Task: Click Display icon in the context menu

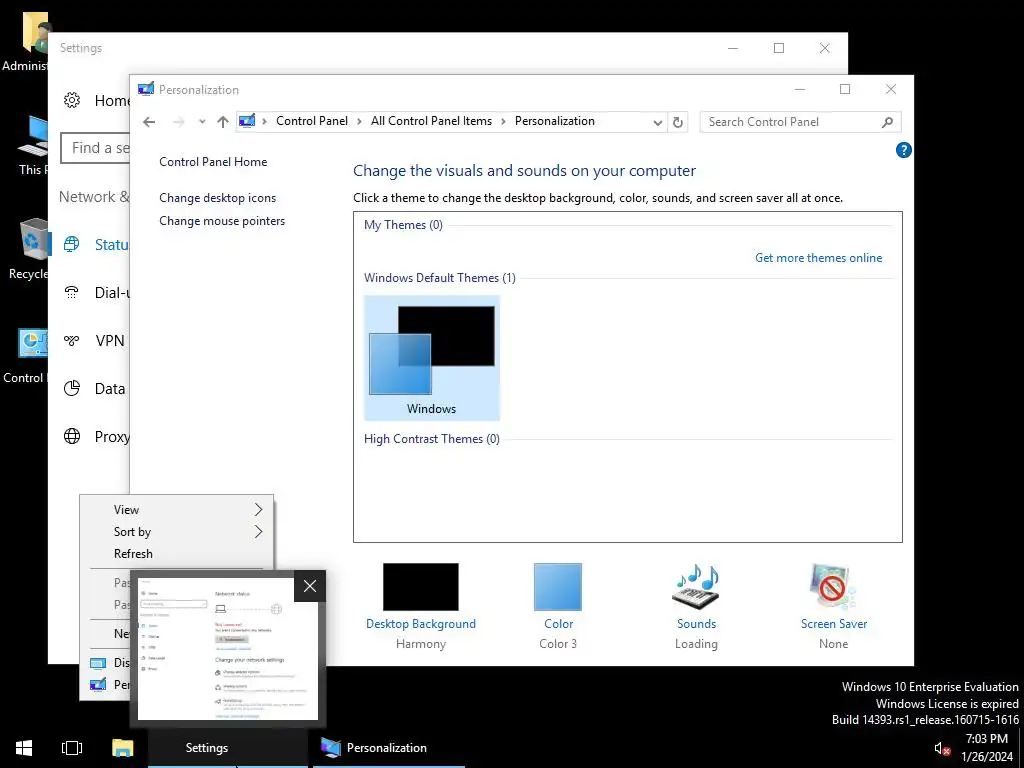Action: click(98, 664)
